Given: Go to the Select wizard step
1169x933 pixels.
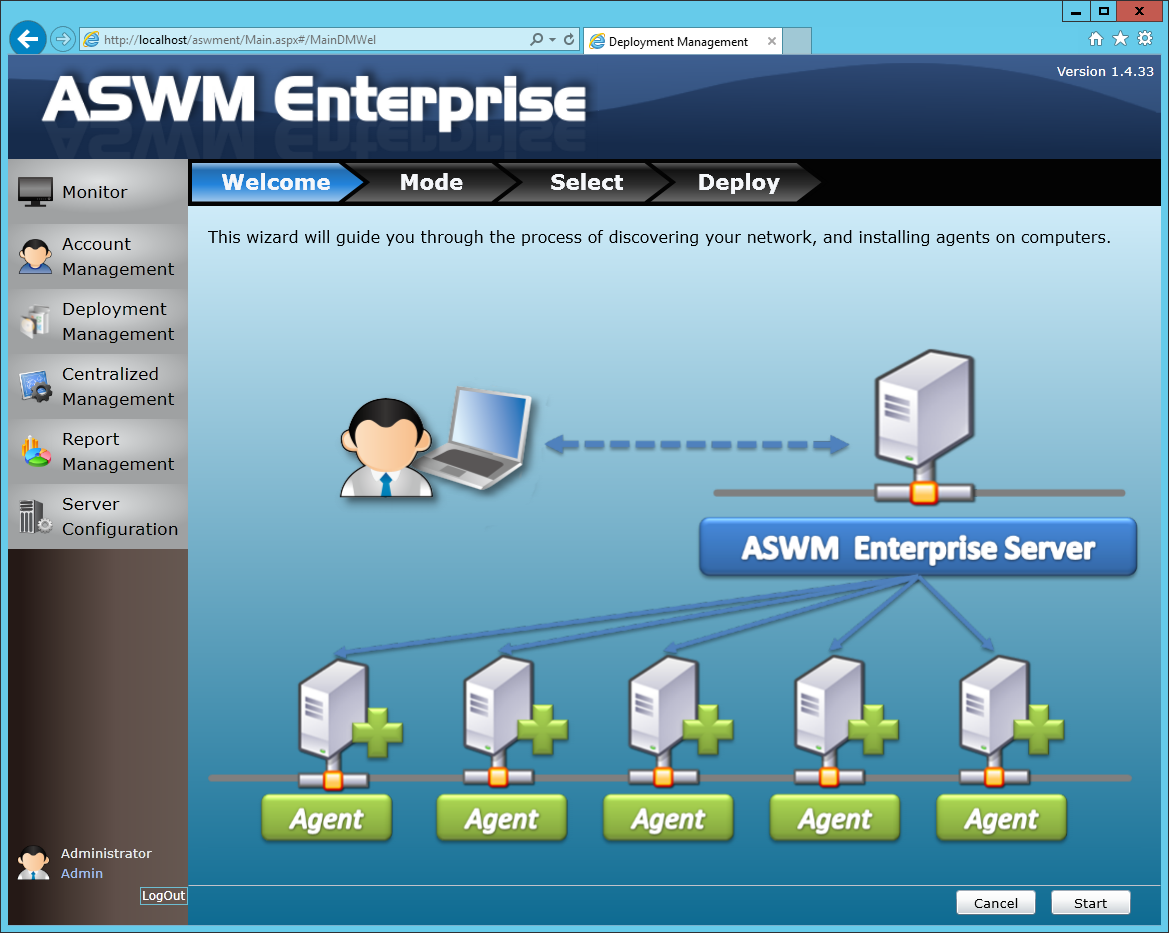Looking at the screenshot, I should (x=586, y=182).
